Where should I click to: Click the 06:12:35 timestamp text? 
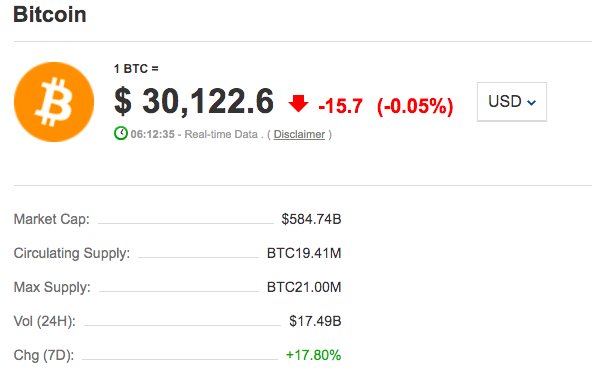[153, 134]
